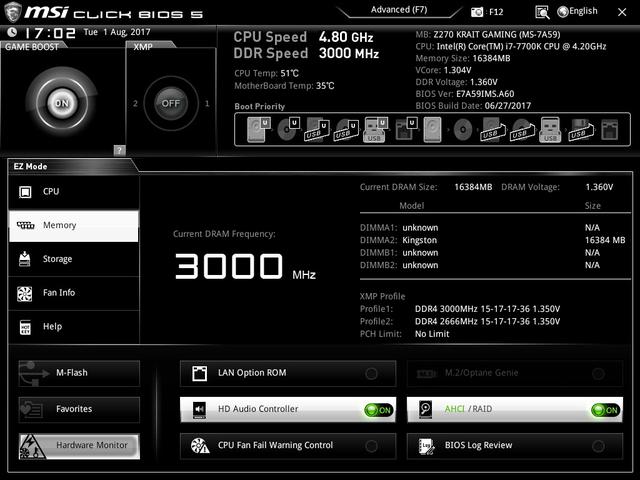Click the MSI dragon shield logo
The width and height of the screenshot is (640, 480).
12,11
